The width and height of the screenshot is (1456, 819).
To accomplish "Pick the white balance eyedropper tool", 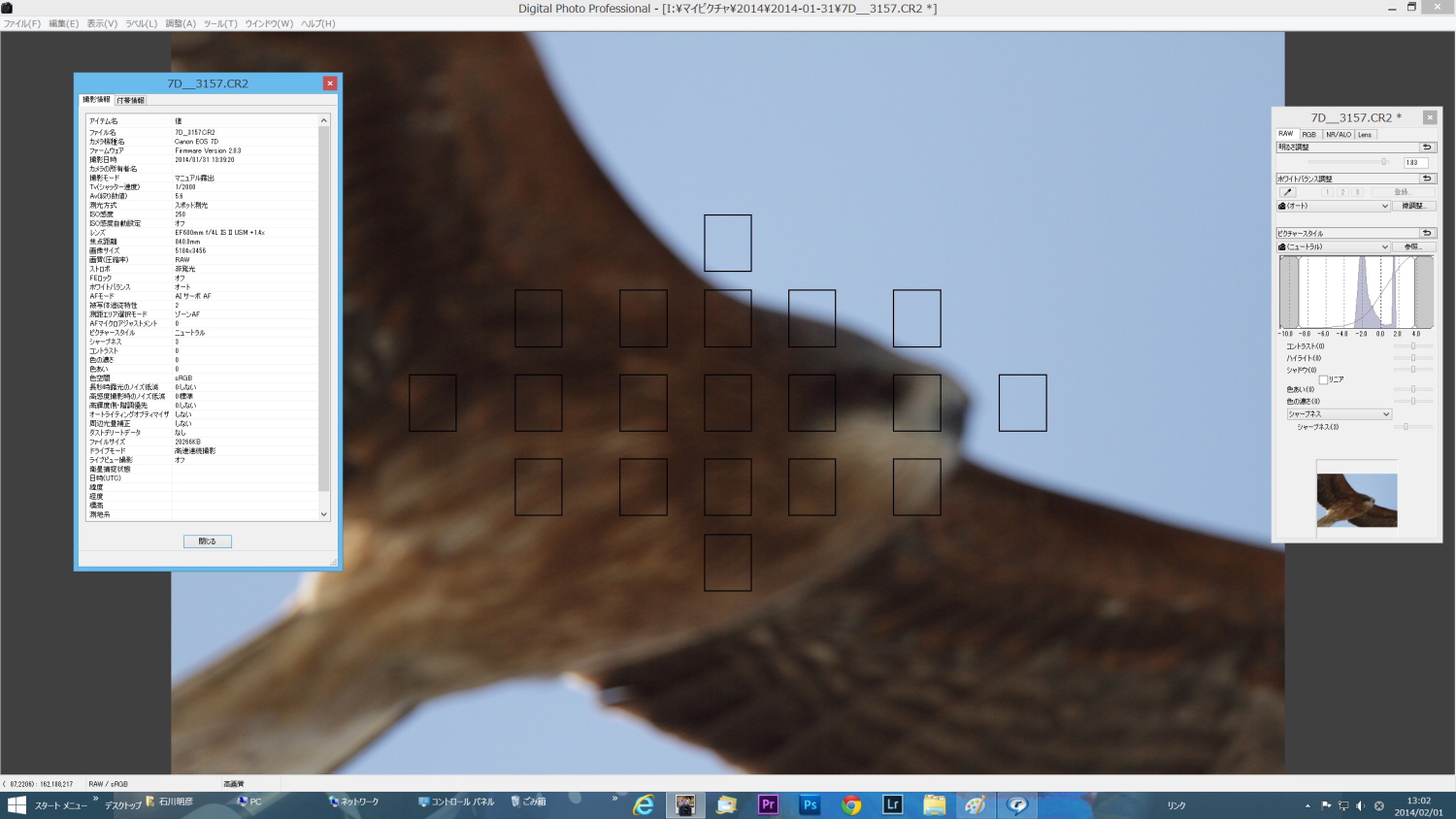I will point(1287,192).
